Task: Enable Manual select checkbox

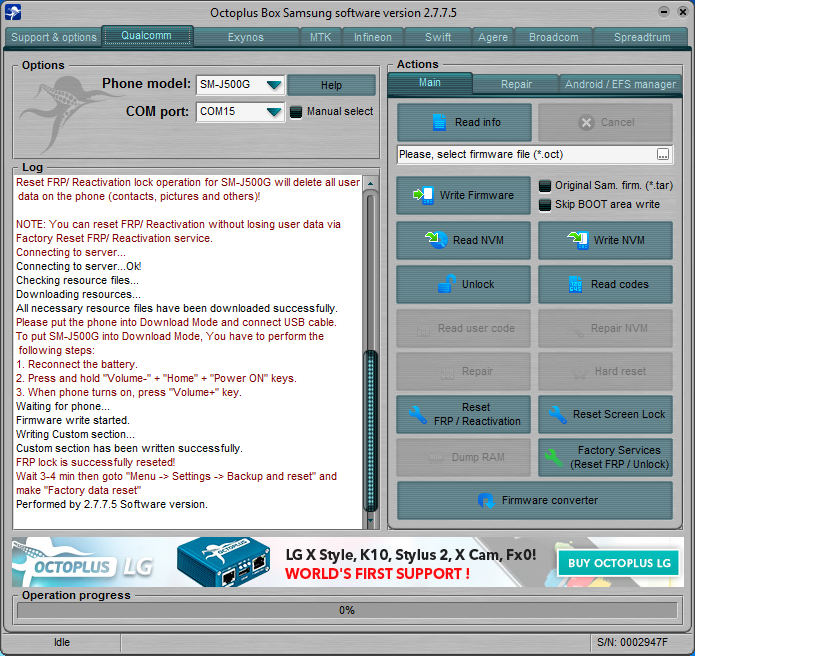Action: point(296,112)
